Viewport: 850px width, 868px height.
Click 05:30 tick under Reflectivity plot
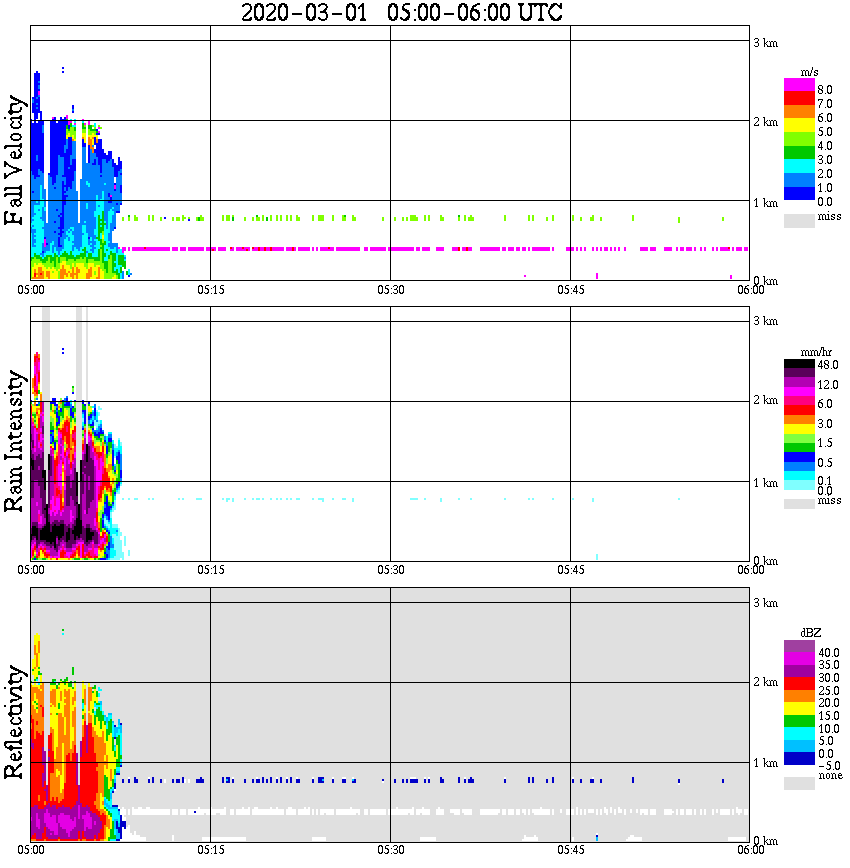click(391, 850)
